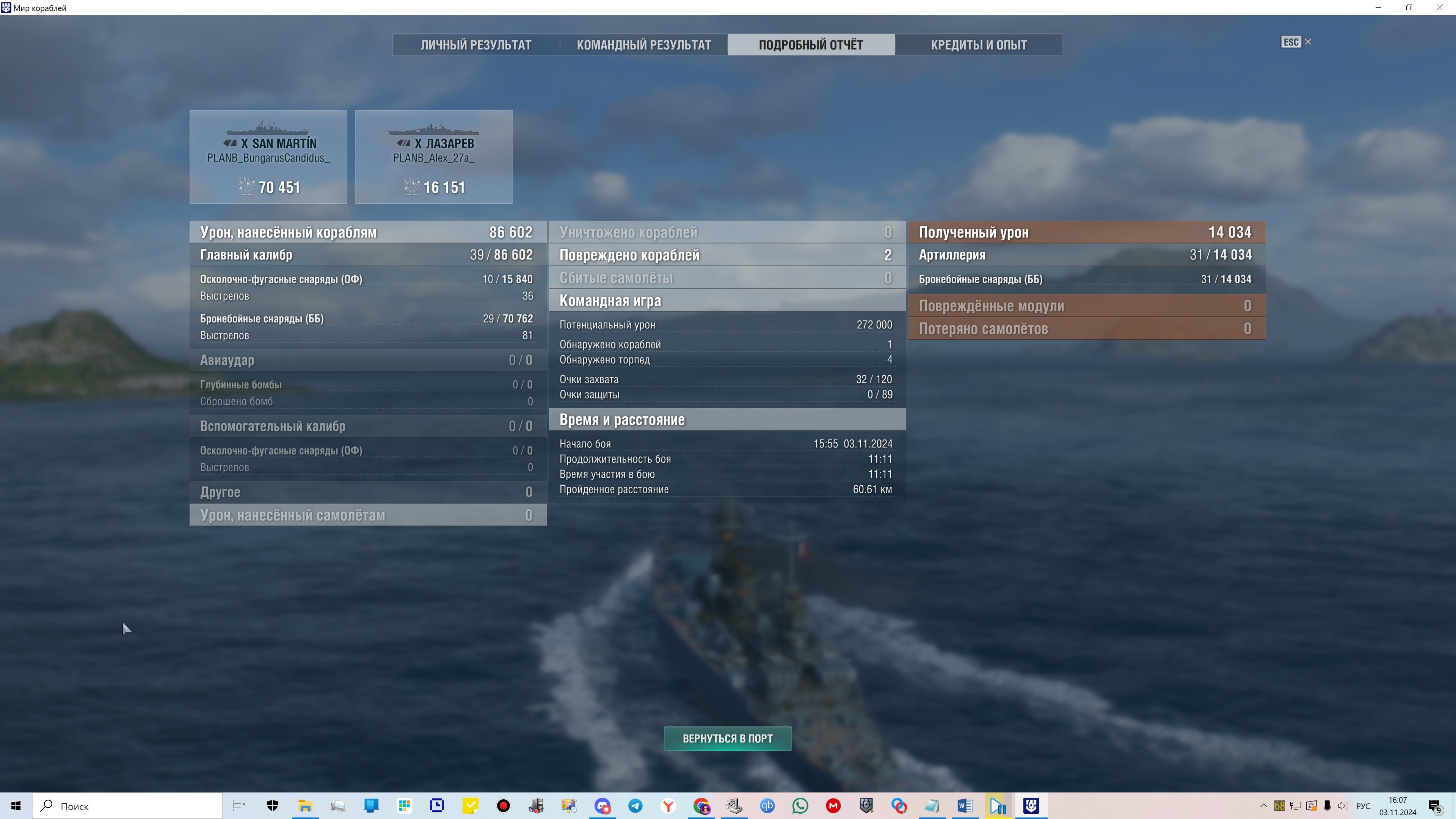Screen dimensions: 1456x819
Task: Click ВЕРНУТЬСЯ В ПОРТ button
Action: point(728,738)
